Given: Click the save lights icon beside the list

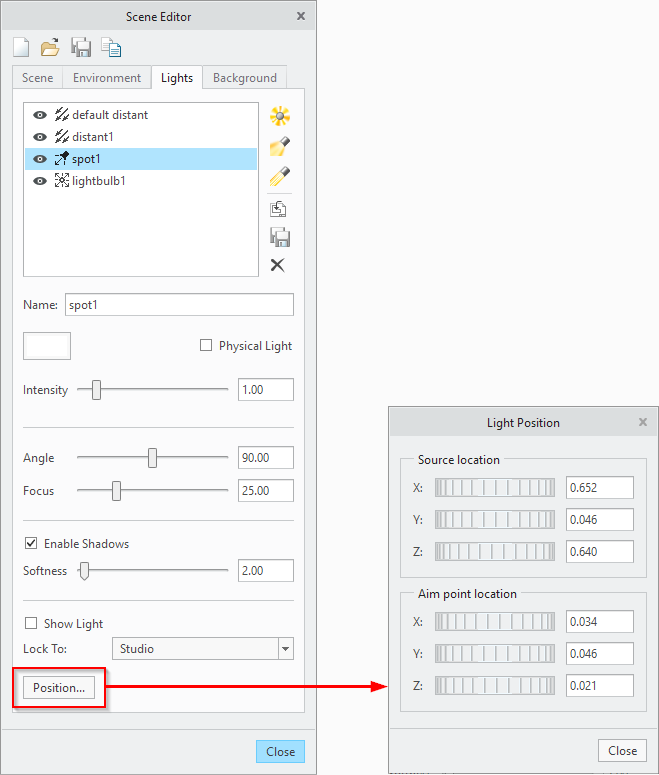Looking at the screenshot, I should click(280, 237).
